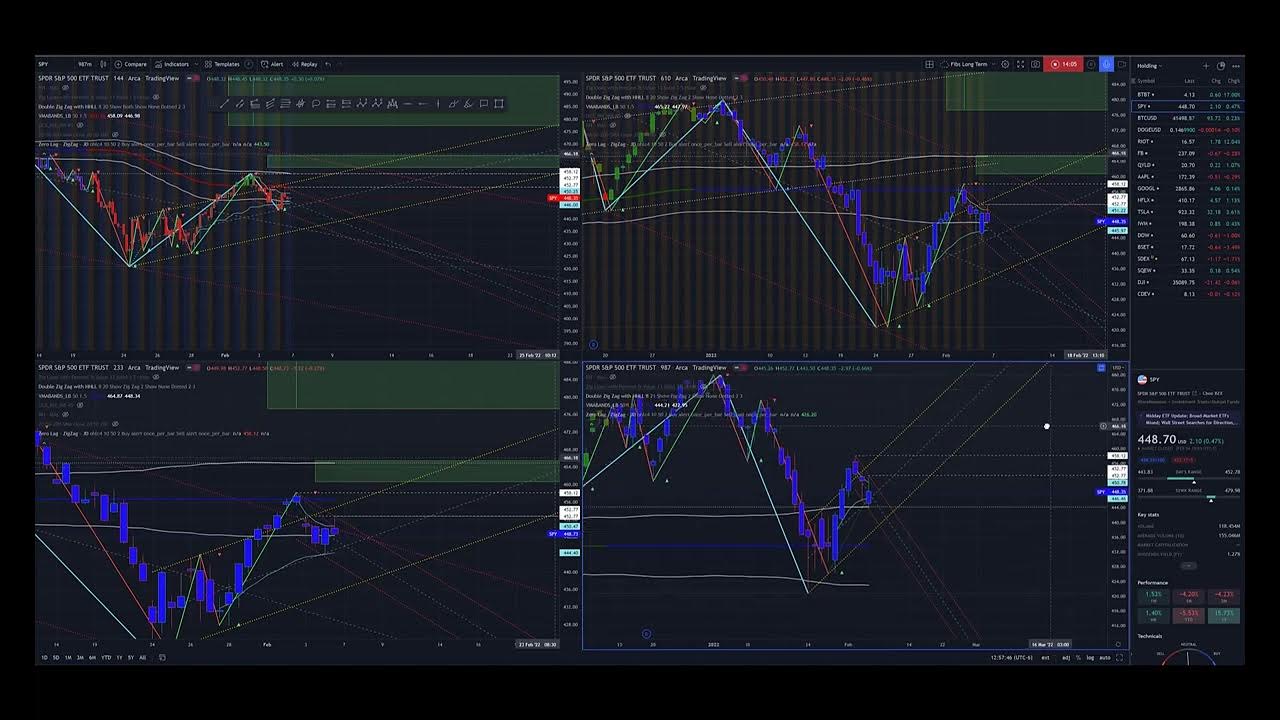This screenshot has height=720, width=1280.
Task: Open the Midday ETF Update news headline
Action: tap(1190, 419)
